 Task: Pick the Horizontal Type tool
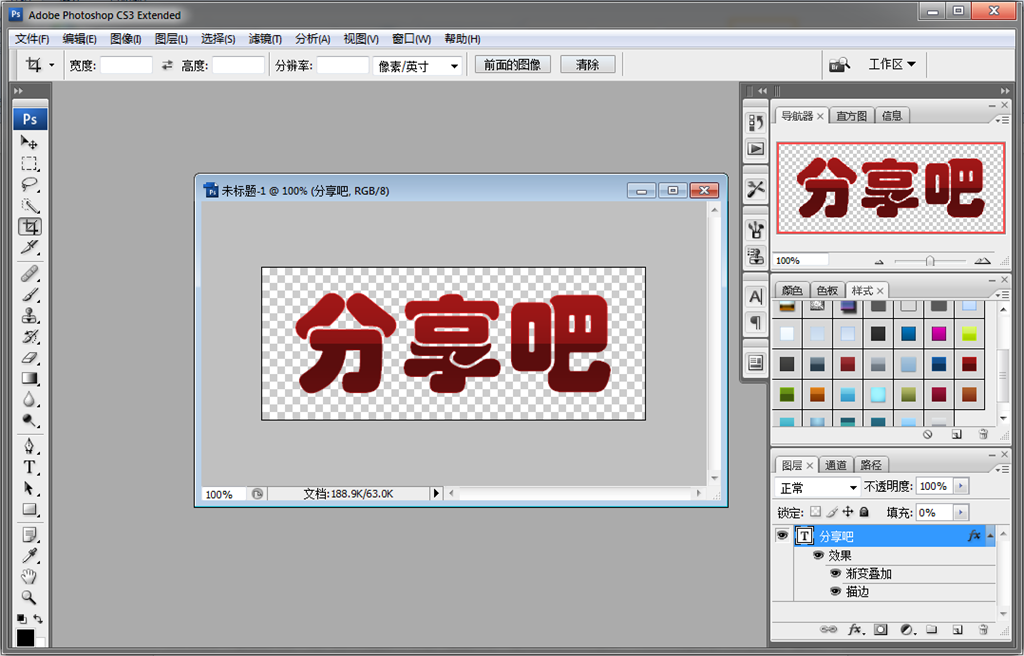point(30,467)
